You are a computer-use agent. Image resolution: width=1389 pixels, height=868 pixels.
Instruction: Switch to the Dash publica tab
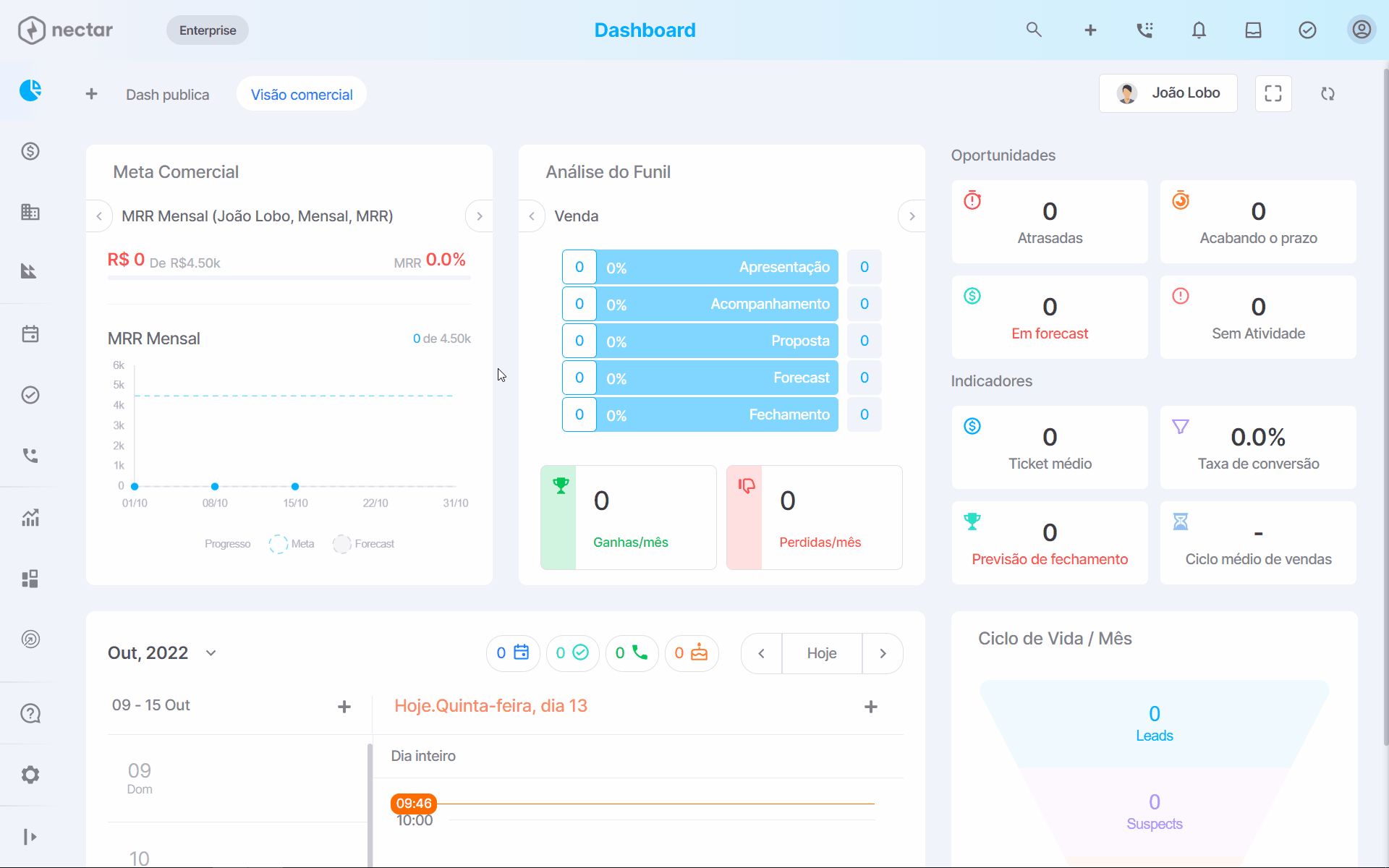click(167, 95)
